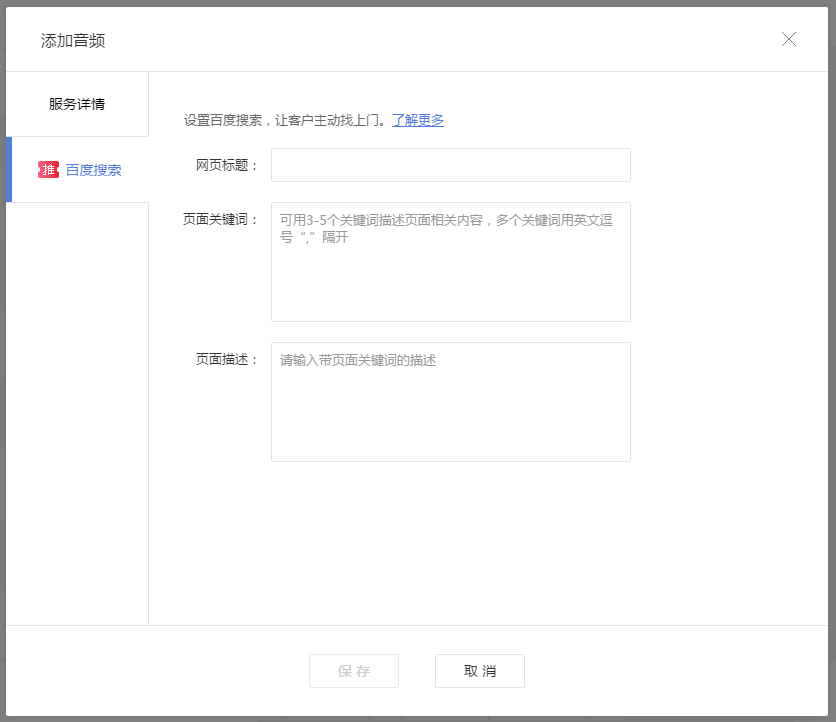This screenshot has width=836, height=722.
Task: Select the 百度搜索 tab
Action: point(77,170)
